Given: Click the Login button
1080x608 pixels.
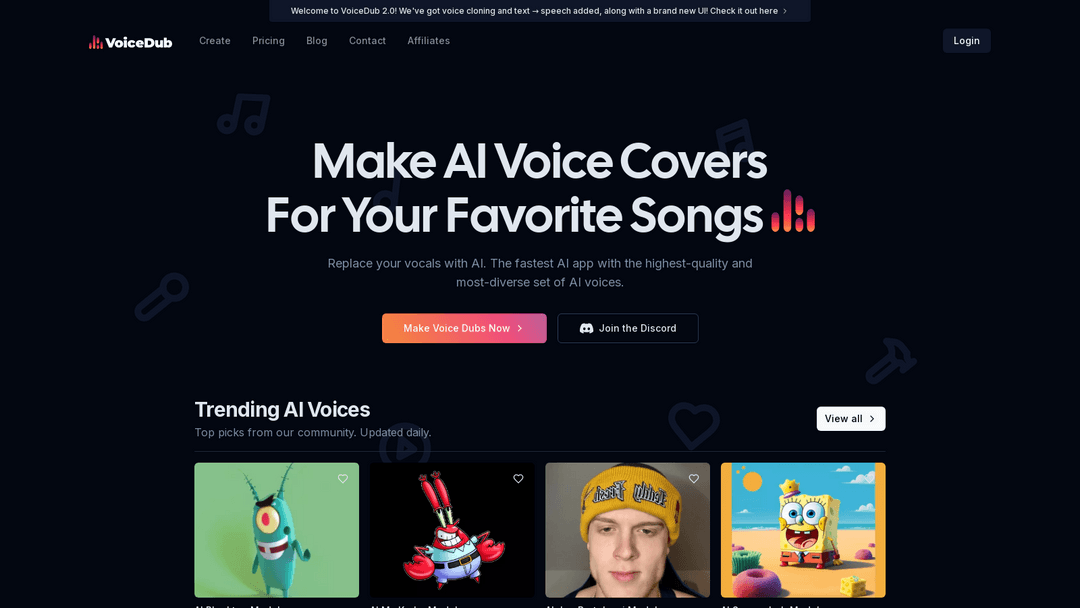Looking at the screenshot, I should [966, 41].
